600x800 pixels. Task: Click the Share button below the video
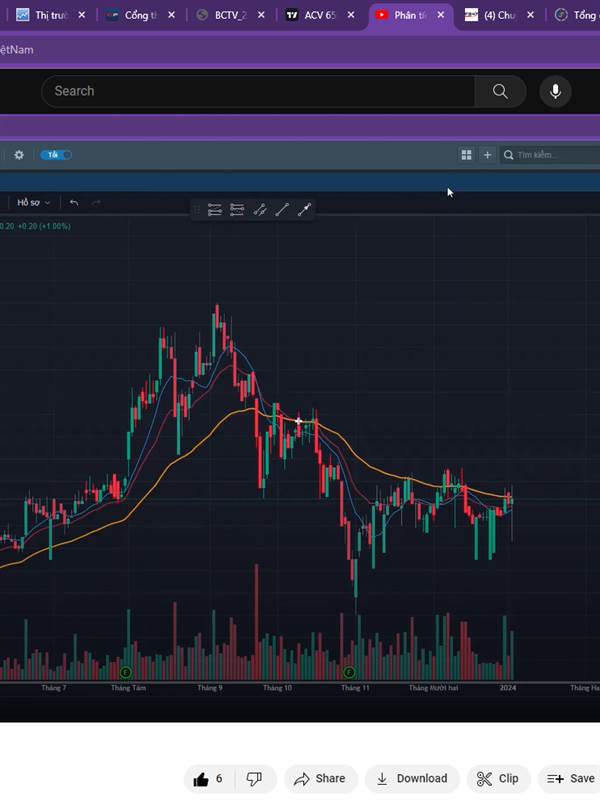click(x=319, y=778)
